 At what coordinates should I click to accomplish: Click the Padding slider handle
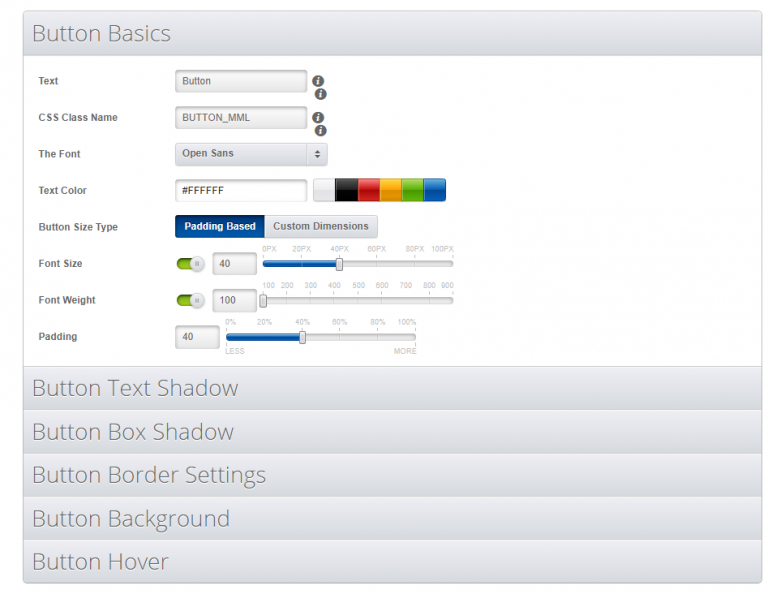(302, 337)
